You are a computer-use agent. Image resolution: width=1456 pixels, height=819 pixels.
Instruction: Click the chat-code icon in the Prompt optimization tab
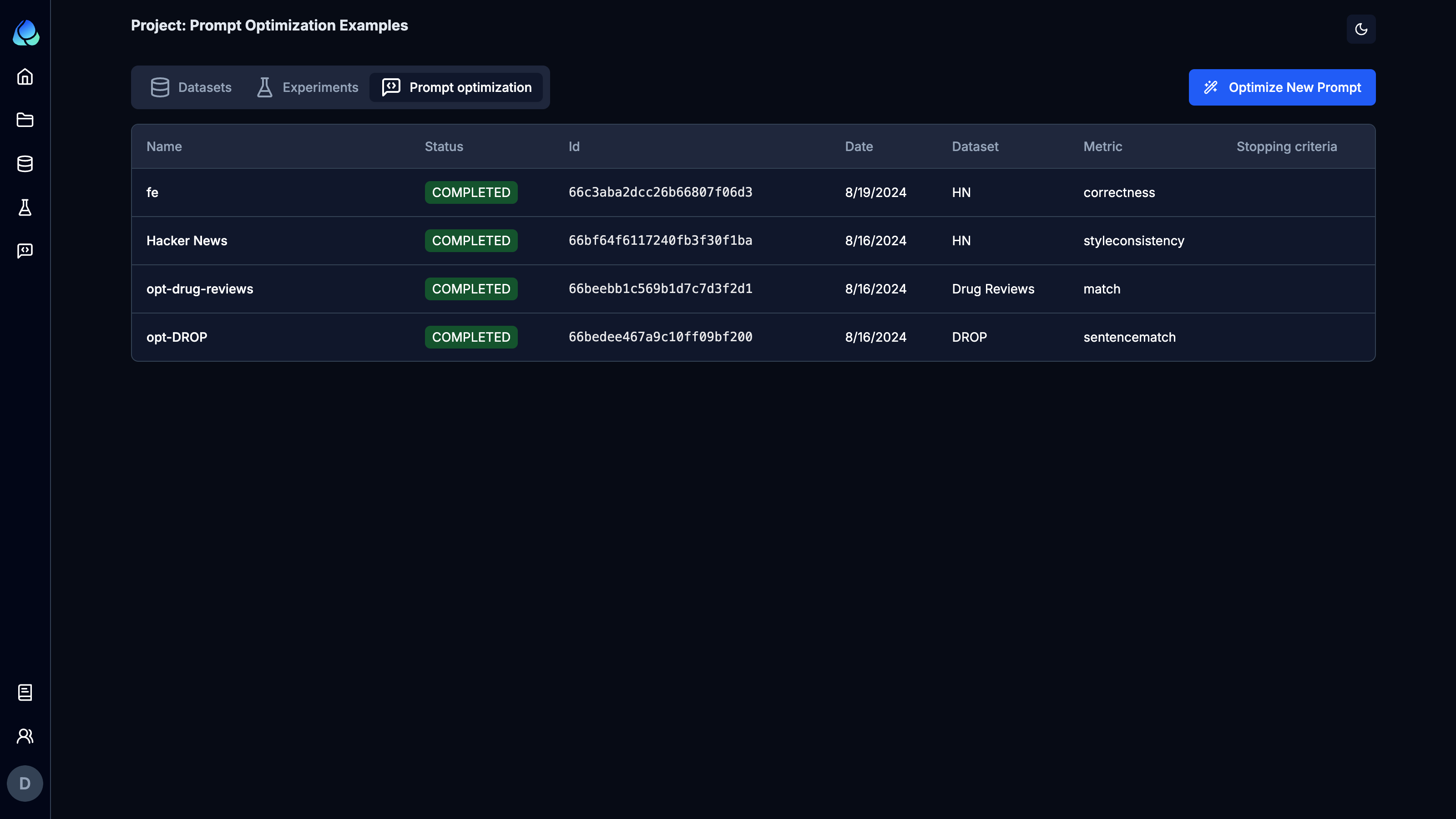pyautogui.click(x=391, y=87)
